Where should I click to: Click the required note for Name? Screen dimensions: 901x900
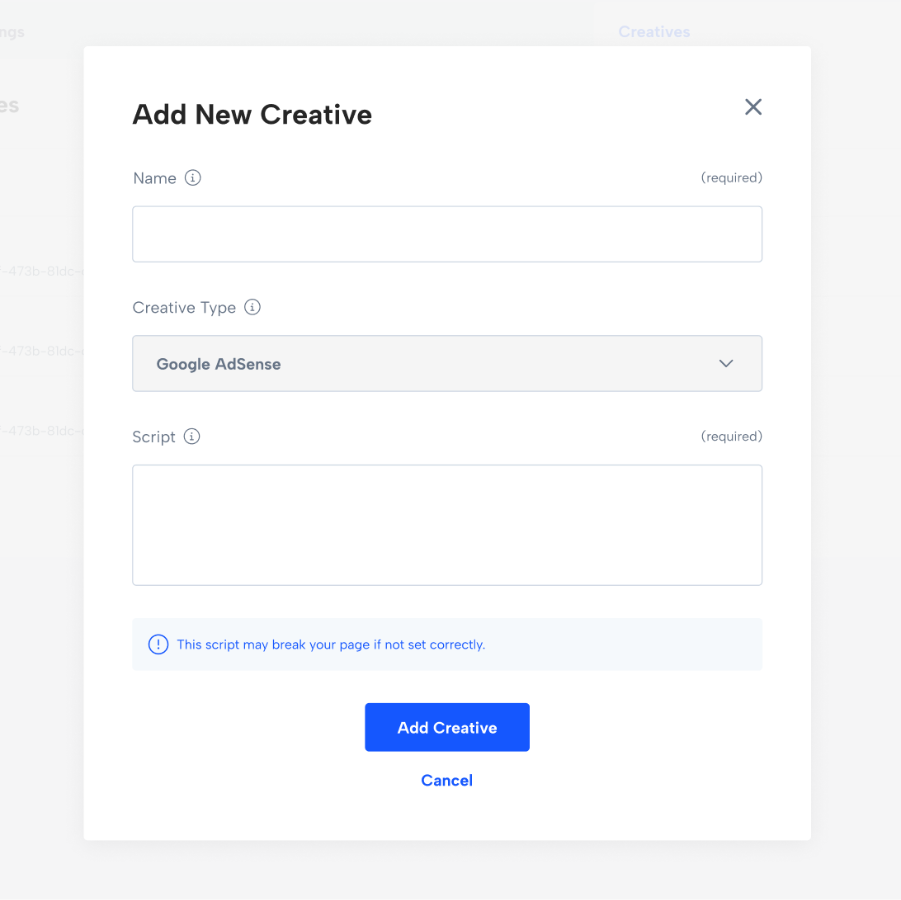(731, 178)
